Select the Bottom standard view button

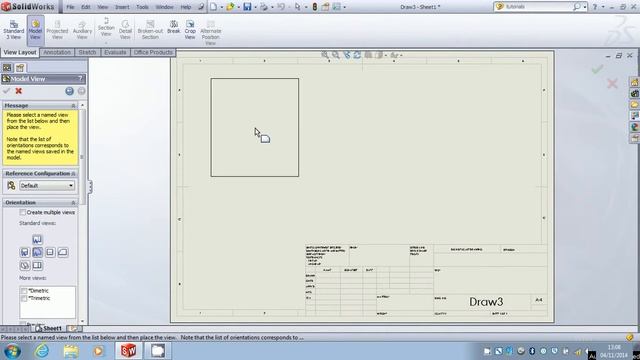(x=37, y=265)
